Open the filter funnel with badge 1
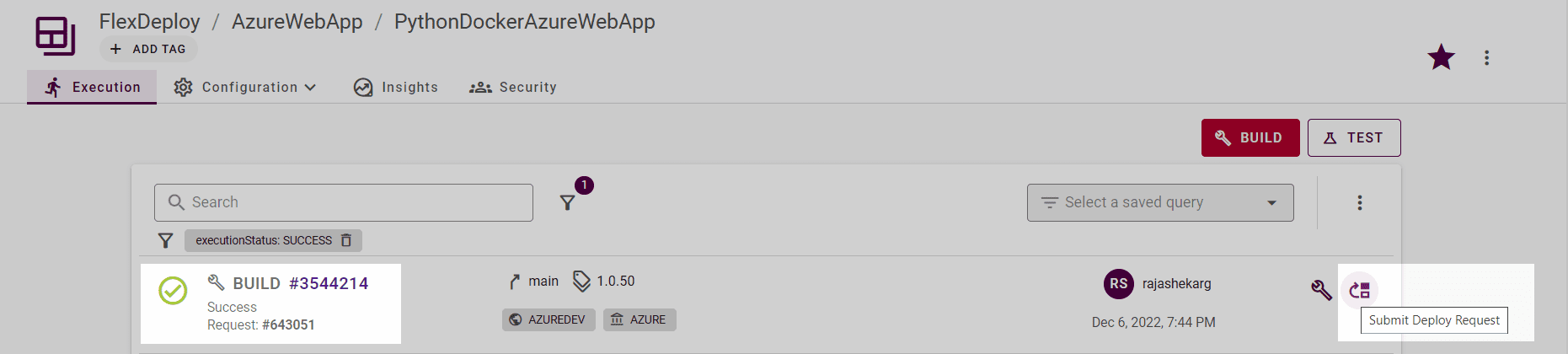The height and width of the screenshot is (354, 1568). pyautogui.click(x=568, y=202)
